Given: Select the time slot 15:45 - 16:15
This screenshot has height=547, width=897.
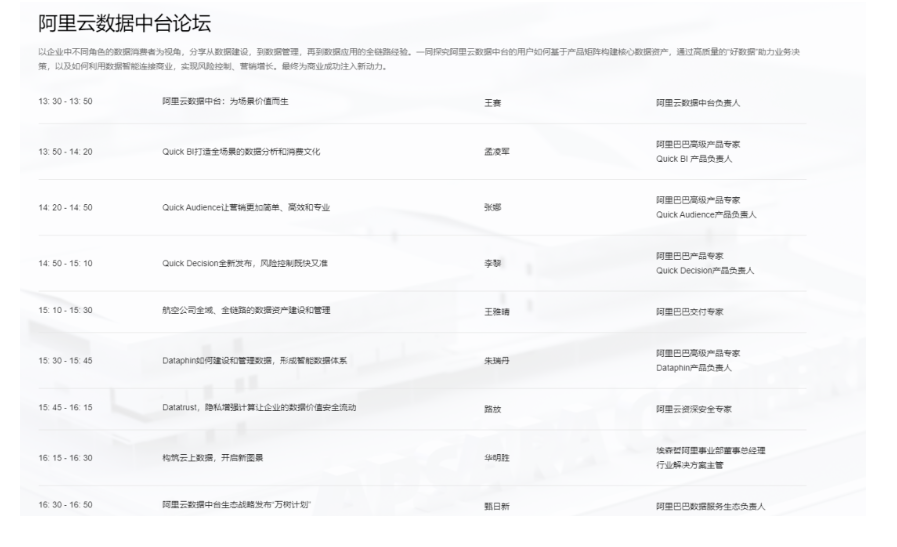Looking at the screenshot, I should tap(65, 408).
